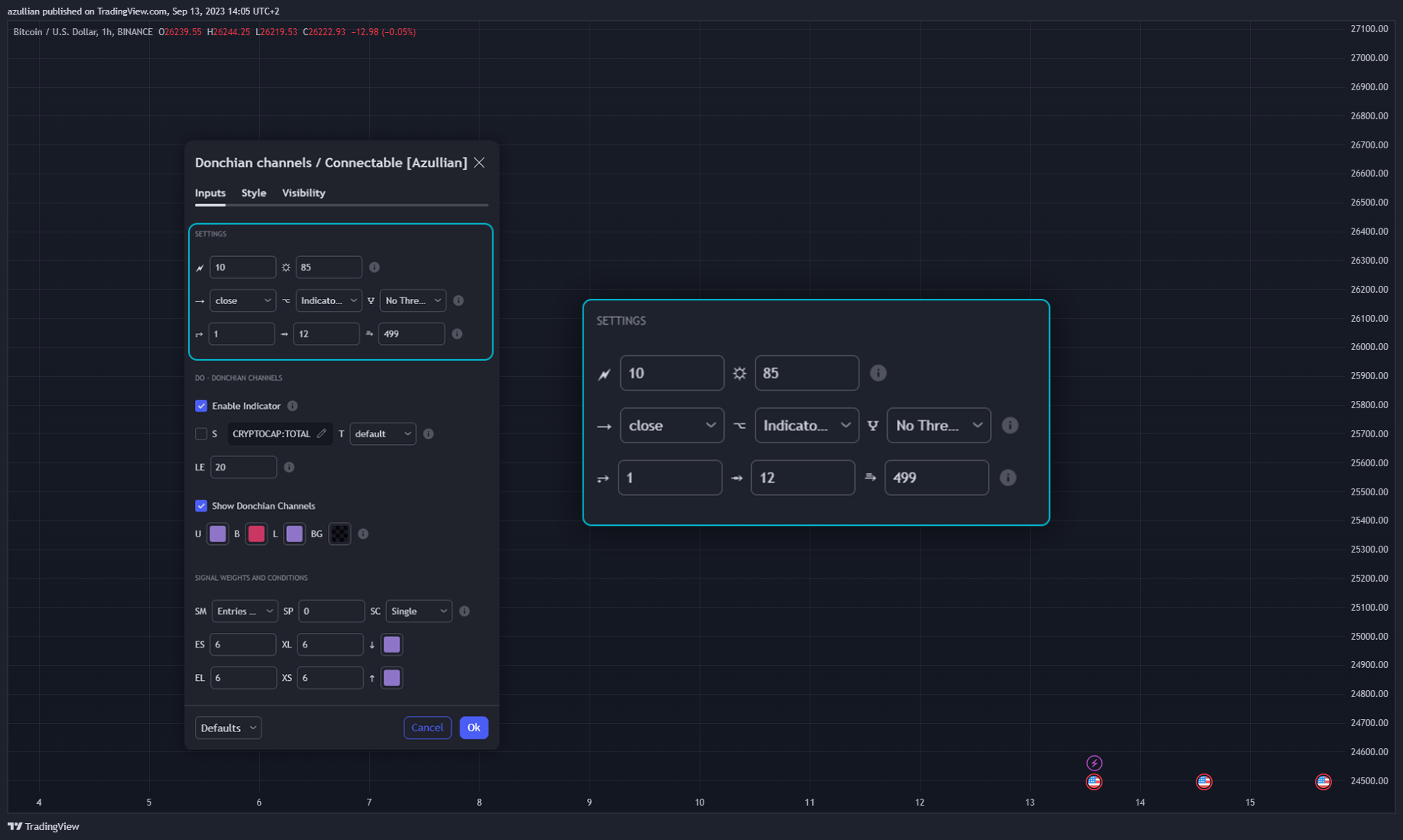Click US flag marker right of date 15
The image size is (1403, 840).
pos(1323,781)
